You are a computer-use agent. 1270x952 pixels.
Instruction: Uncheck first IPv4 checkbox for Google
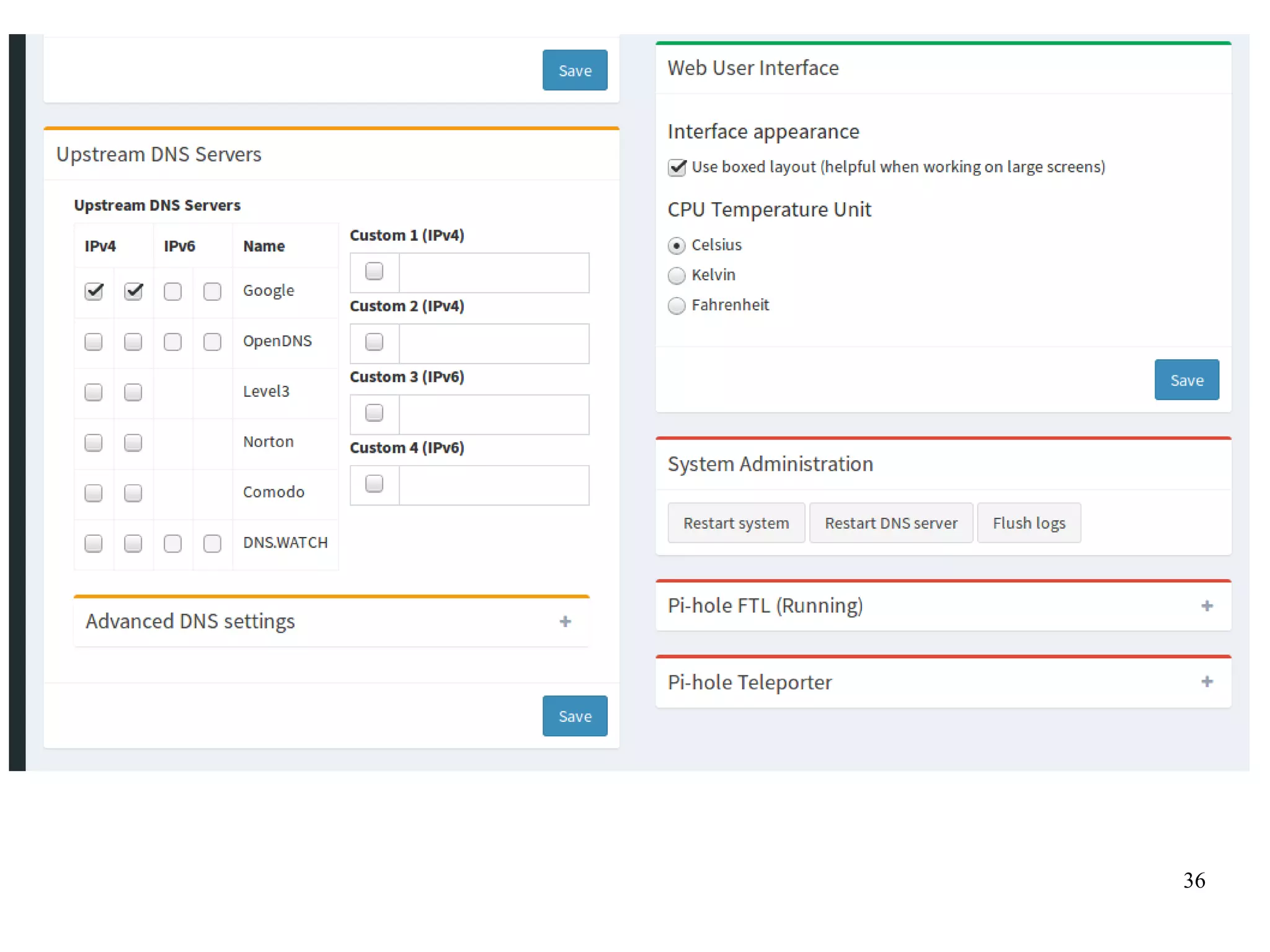point(94,291)
